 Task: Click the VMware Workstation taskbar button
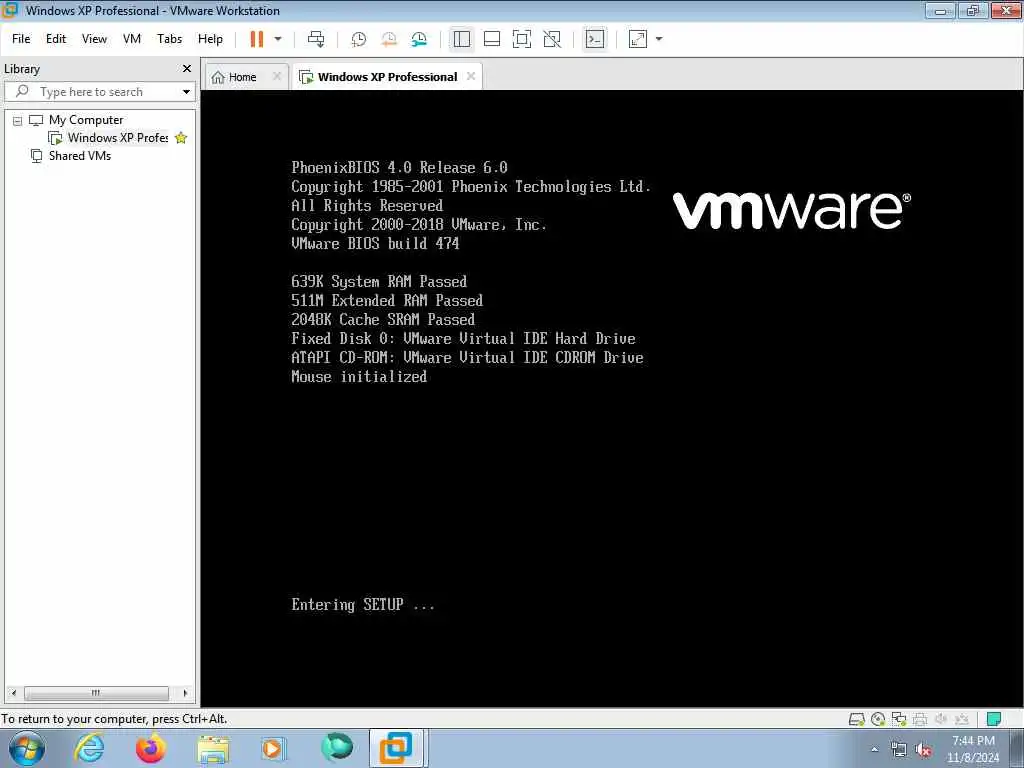398,748
